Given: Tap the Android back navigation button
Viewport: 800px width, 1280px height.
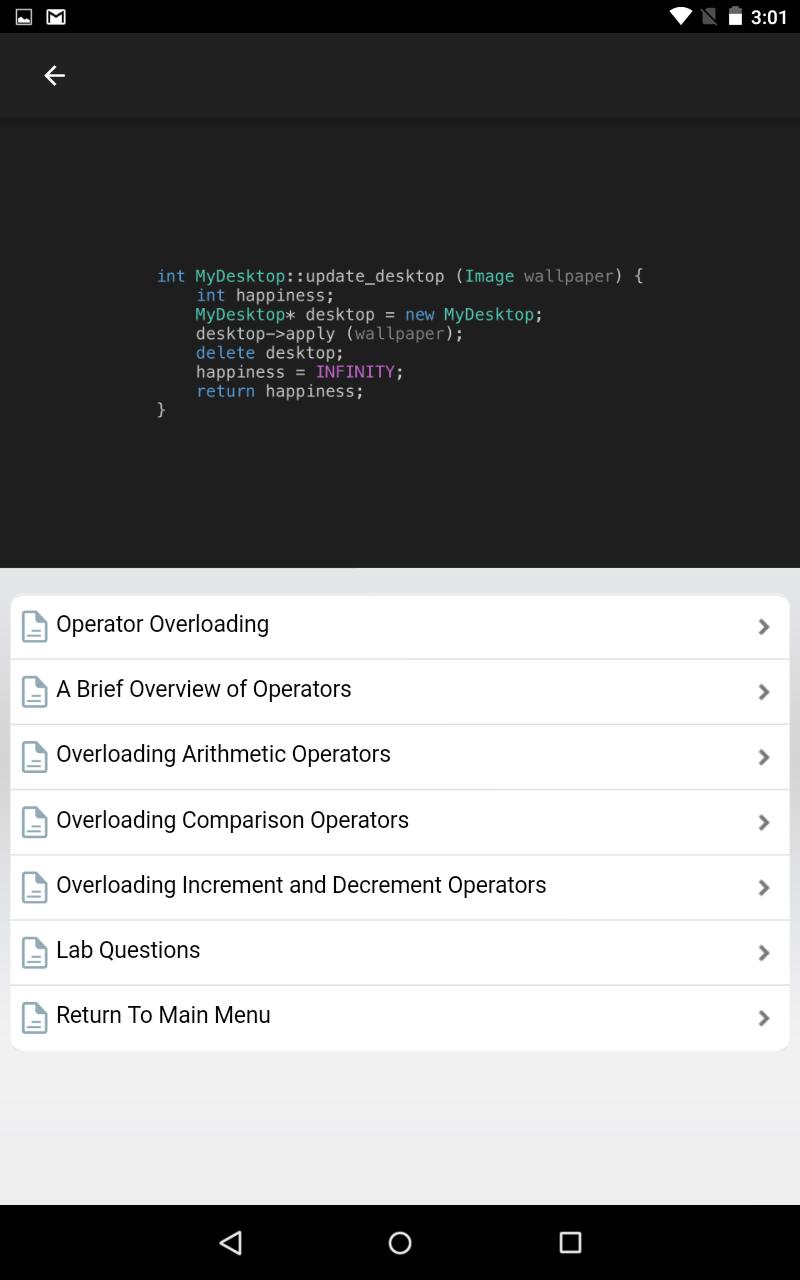Looking at the screenshot, I should [x=231, y=1242].
